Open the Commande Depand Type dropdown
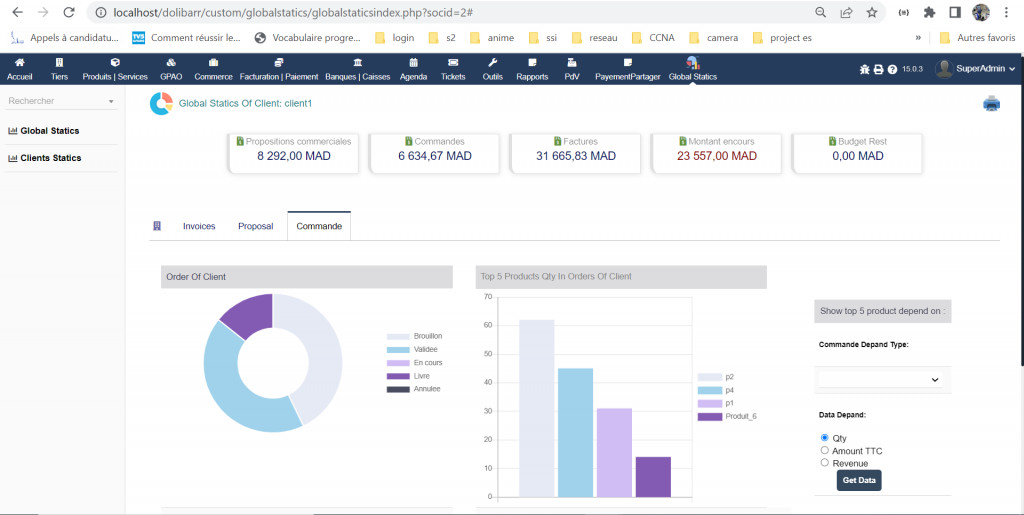This screenshot has width=1024, height=515. point(881,379)
